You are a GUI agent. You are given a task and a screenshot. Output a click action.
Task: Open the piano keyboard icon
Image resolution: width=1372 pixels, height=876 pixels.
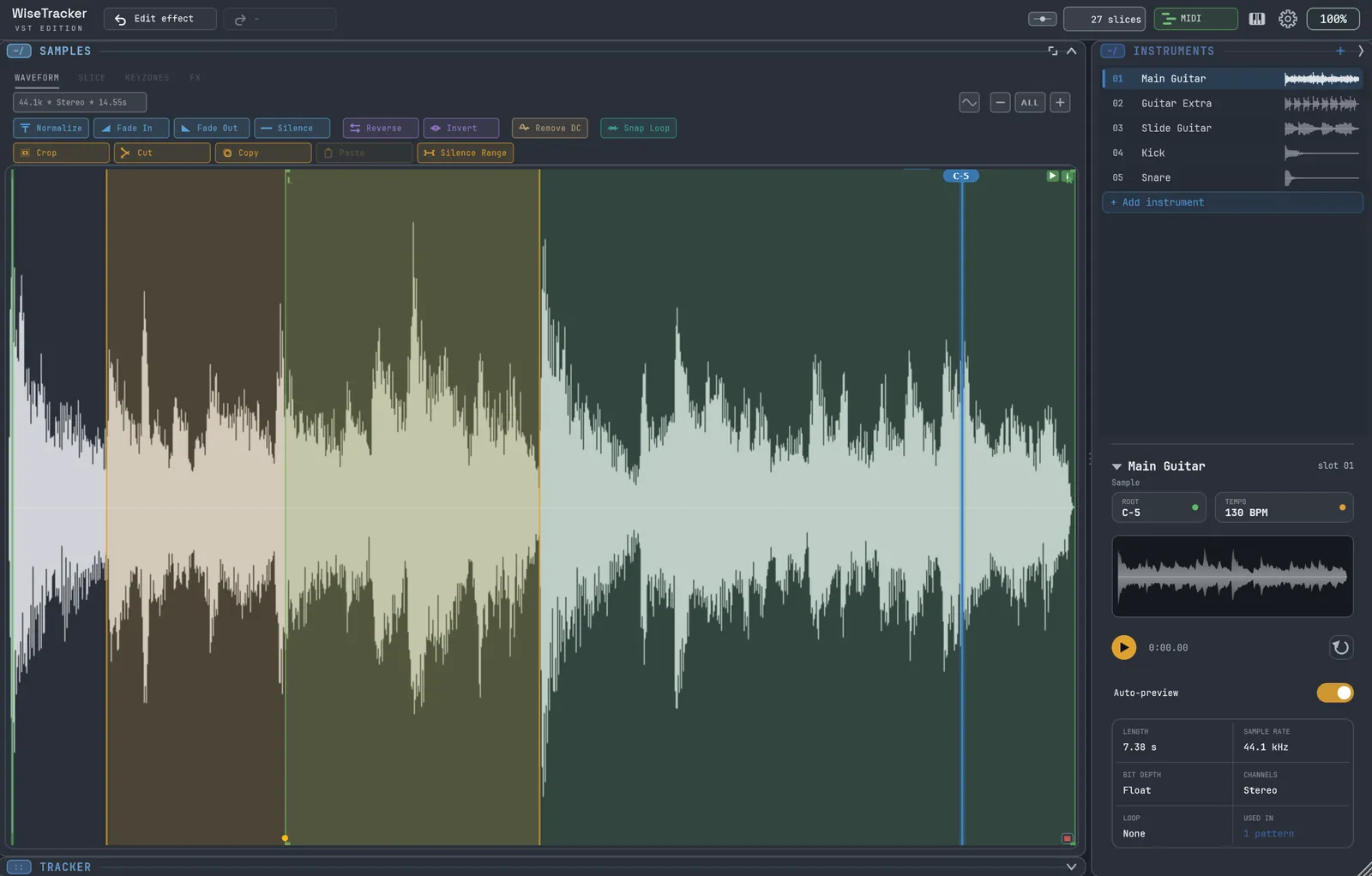point(1257,19)
